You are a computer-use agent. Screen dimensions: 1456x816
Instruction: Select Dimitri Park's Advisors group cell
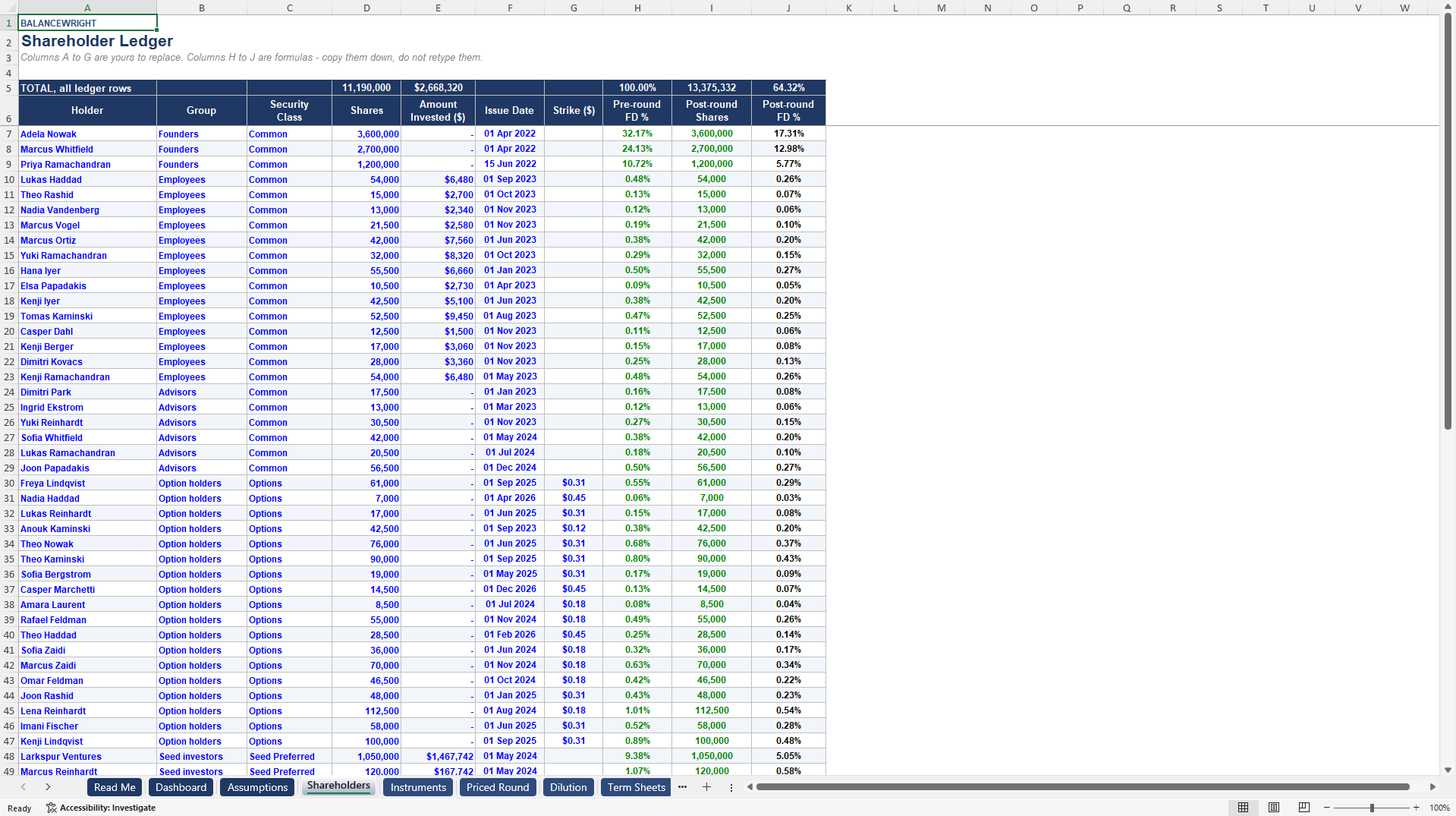point(201,392)
